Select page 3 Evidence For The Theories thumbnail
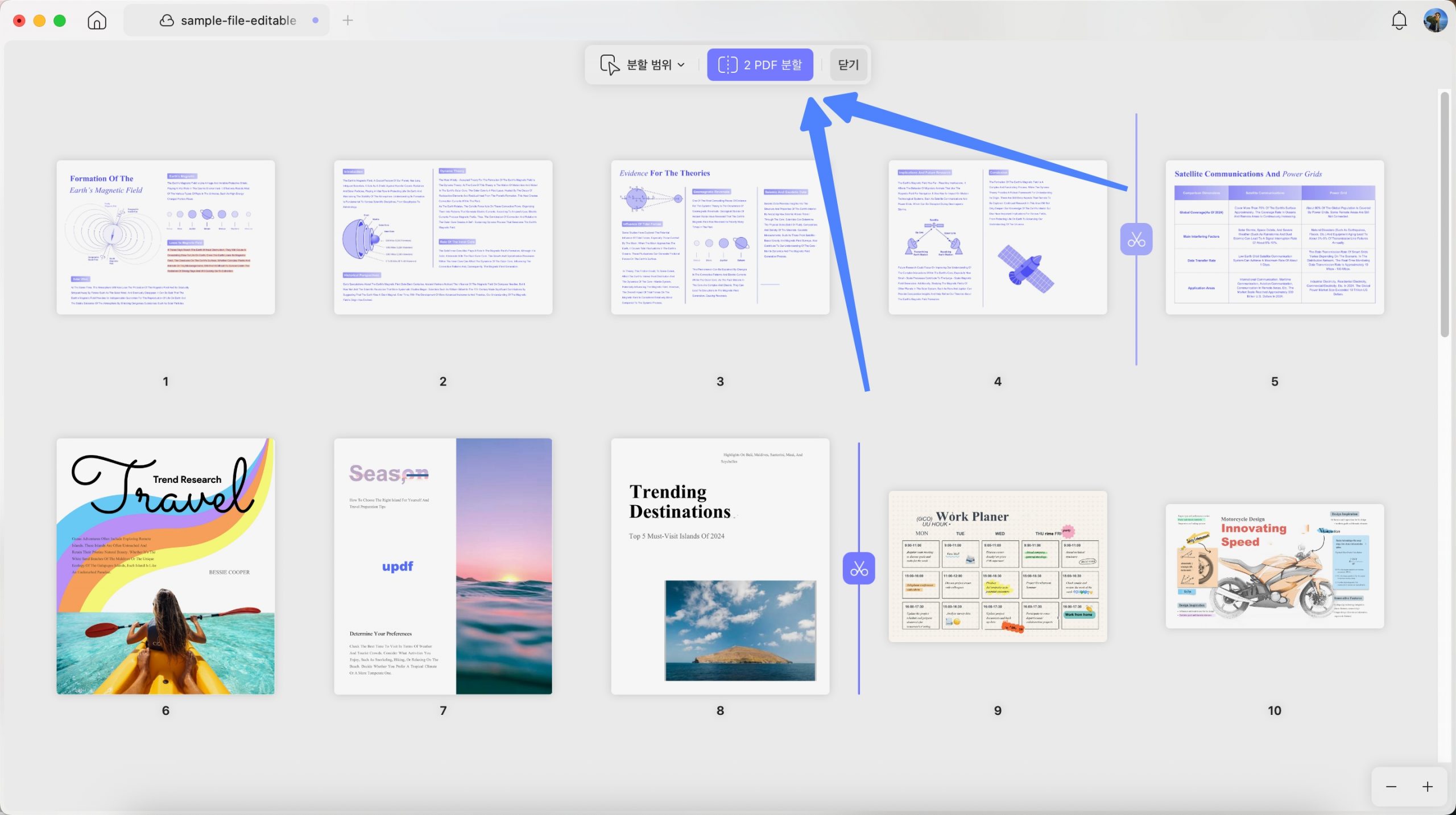 720,237
